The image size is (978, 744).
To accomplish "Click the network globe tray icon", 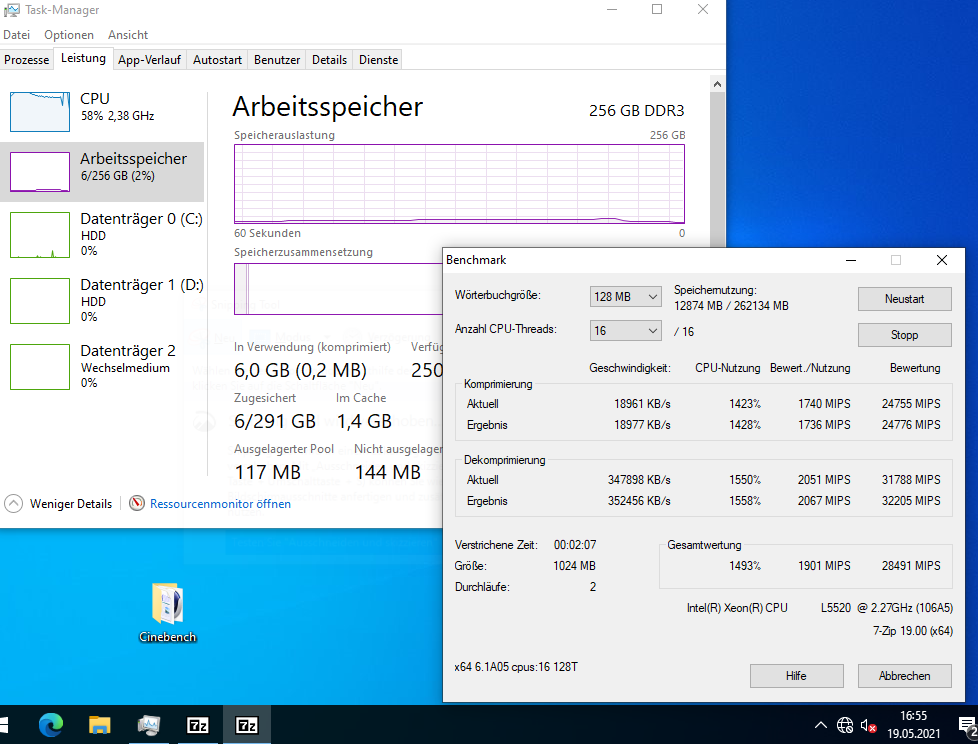I will point(845,725).
